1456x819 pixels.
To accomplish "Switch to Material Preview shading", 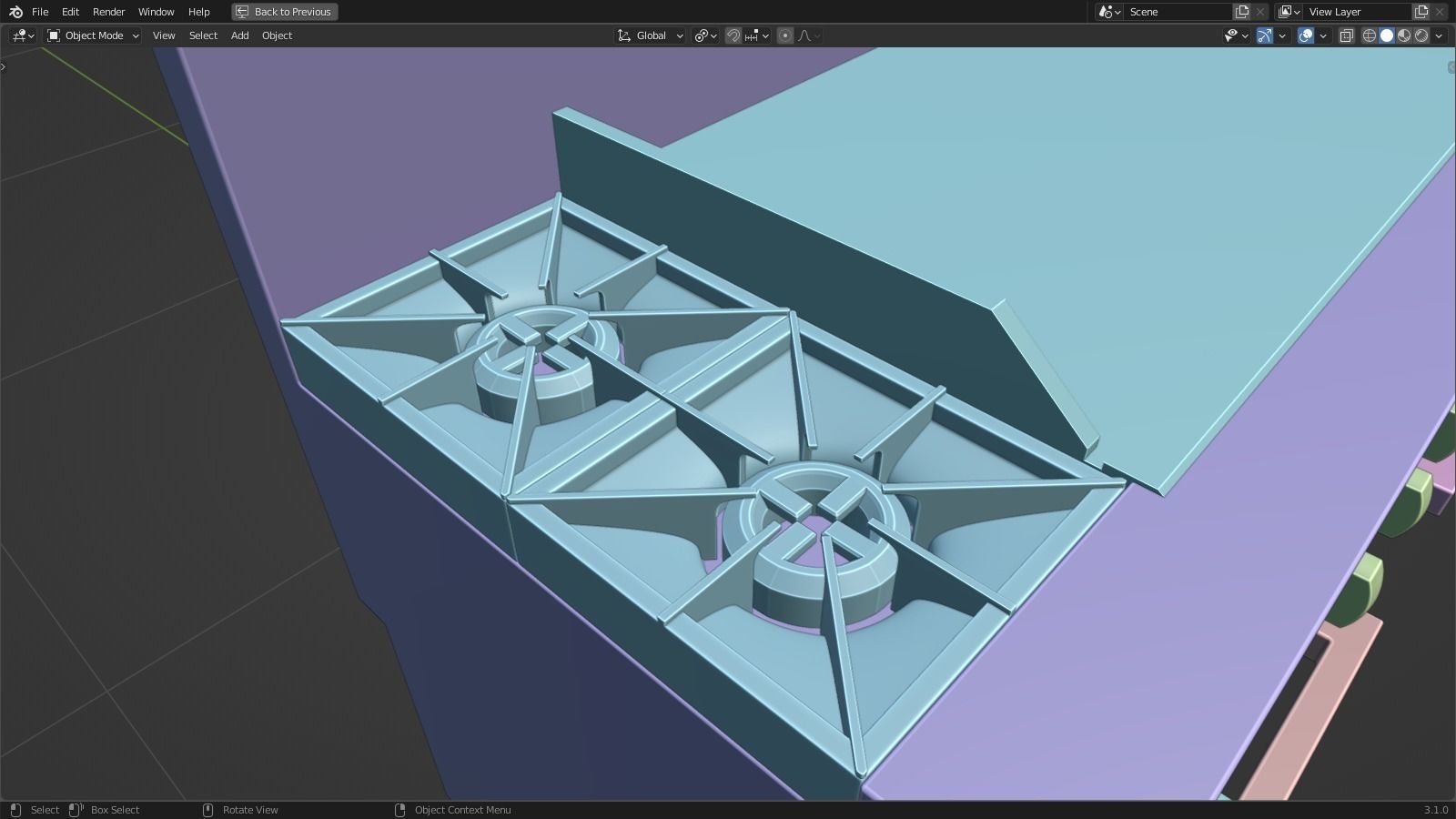I will click(x=1404, y=35).
